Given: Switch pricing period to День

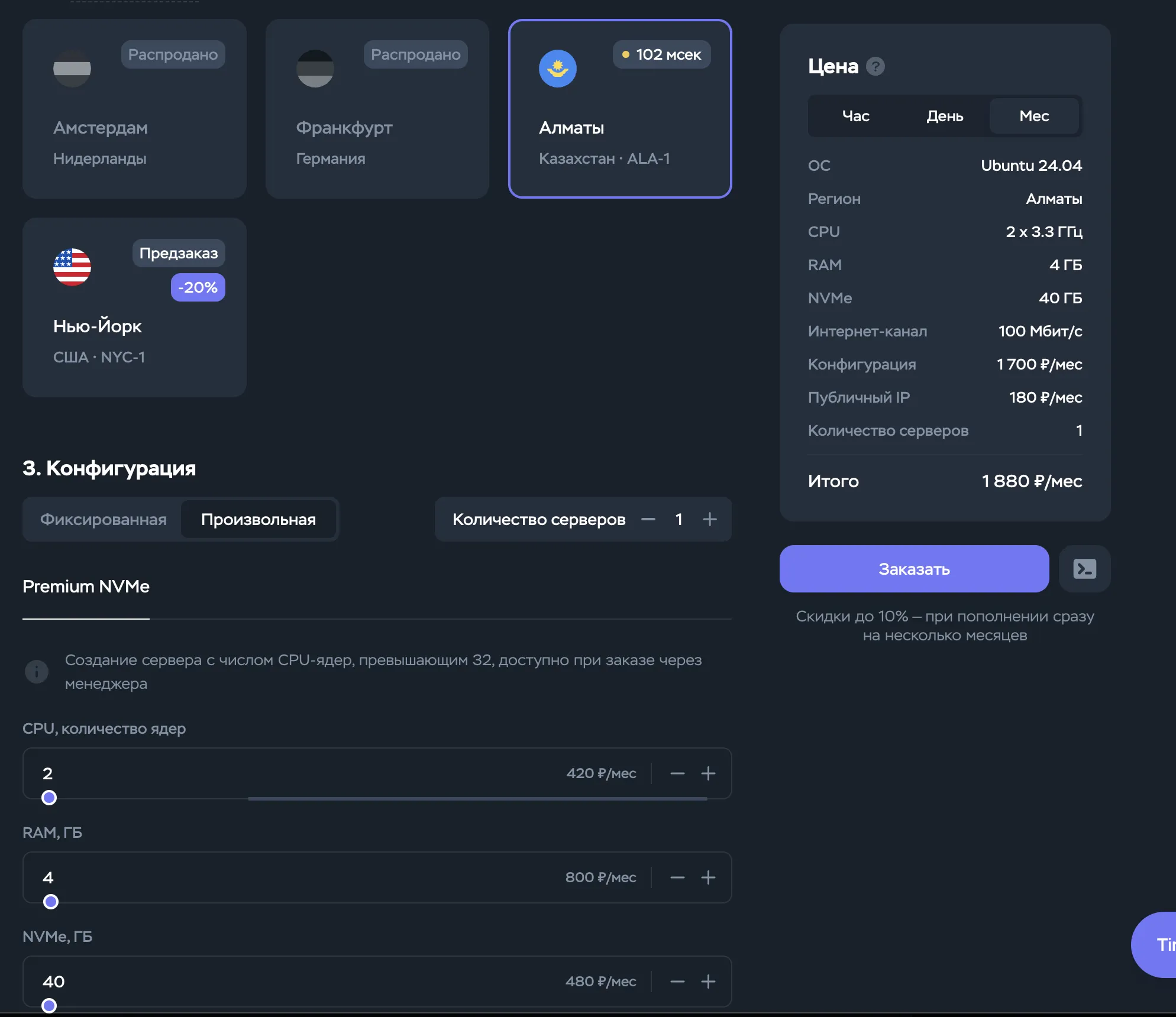Looking at the screenshot, I should pyautogui.click(x=945, y=116).
